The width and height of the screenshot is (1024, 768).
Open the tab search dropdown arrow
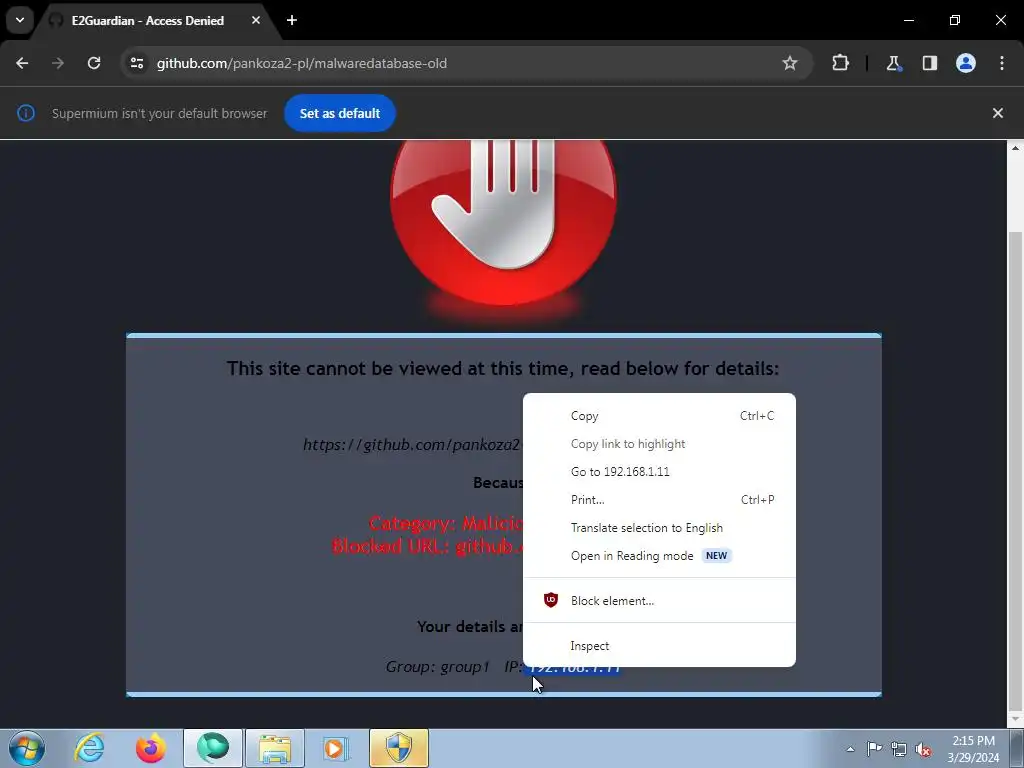[x=20, y=20]
